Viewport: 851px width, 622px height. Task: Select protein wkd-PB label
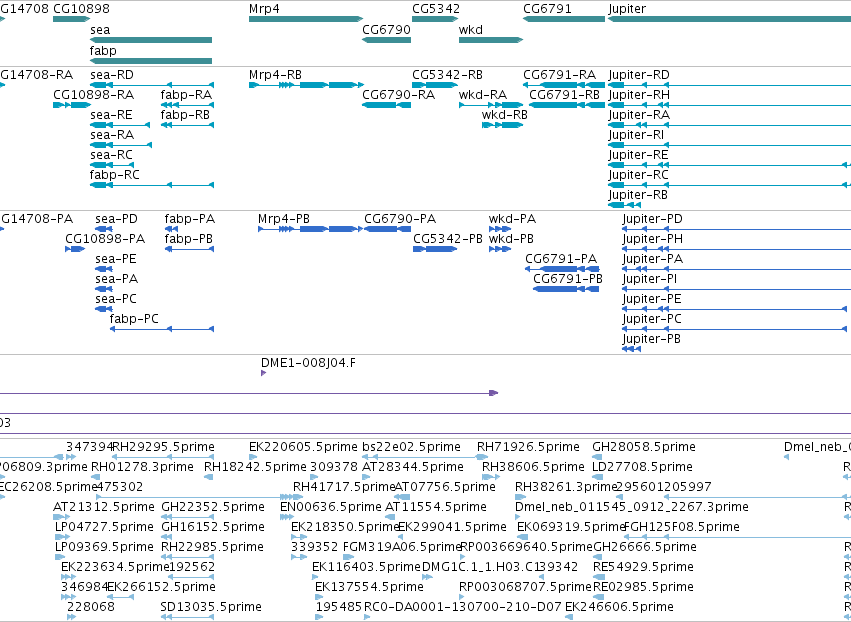511,239
